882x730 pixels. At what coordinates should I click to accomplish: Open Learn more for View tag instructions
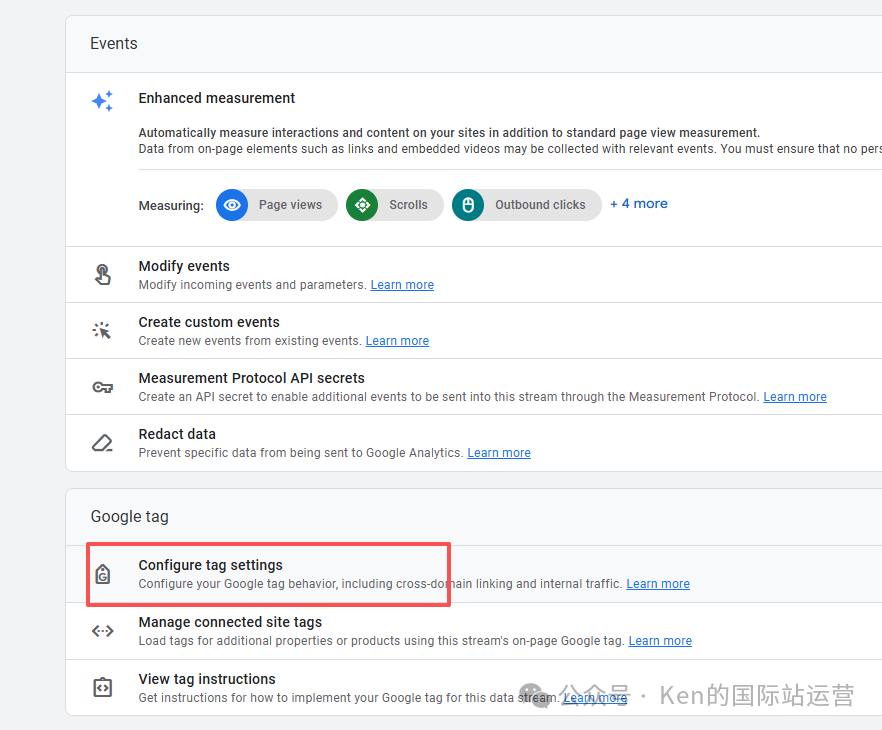click(x=595, y=697)
